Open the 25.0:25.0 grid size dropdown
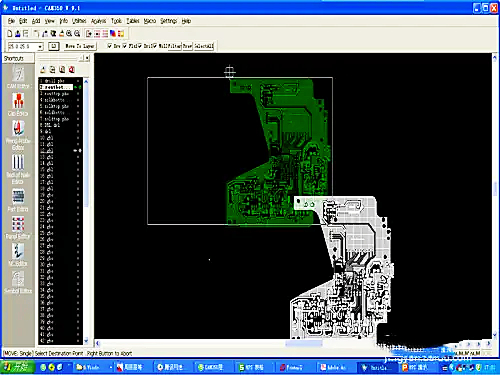The image size is (500, 375). coord(40,46)
